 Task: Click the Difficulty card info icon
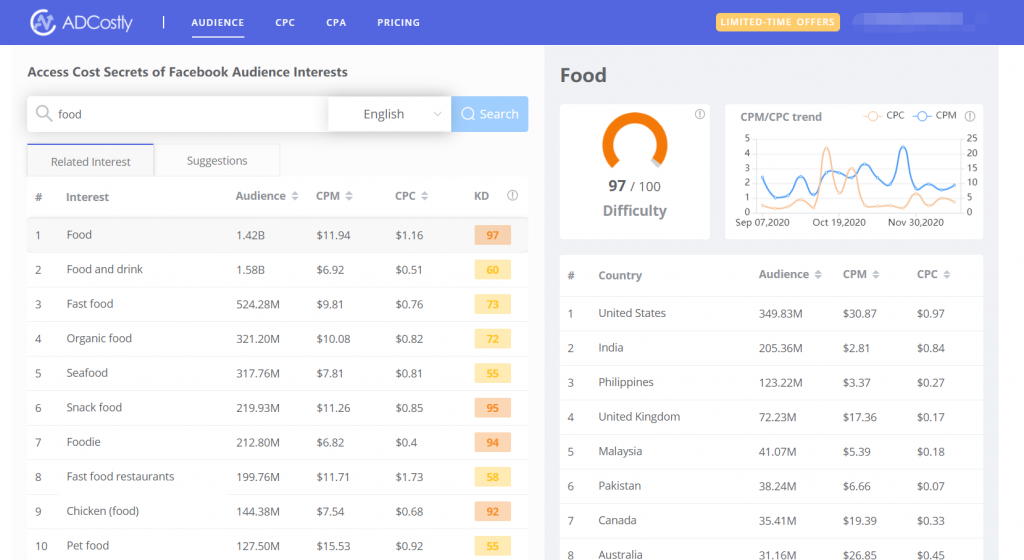tap(699, 114)
